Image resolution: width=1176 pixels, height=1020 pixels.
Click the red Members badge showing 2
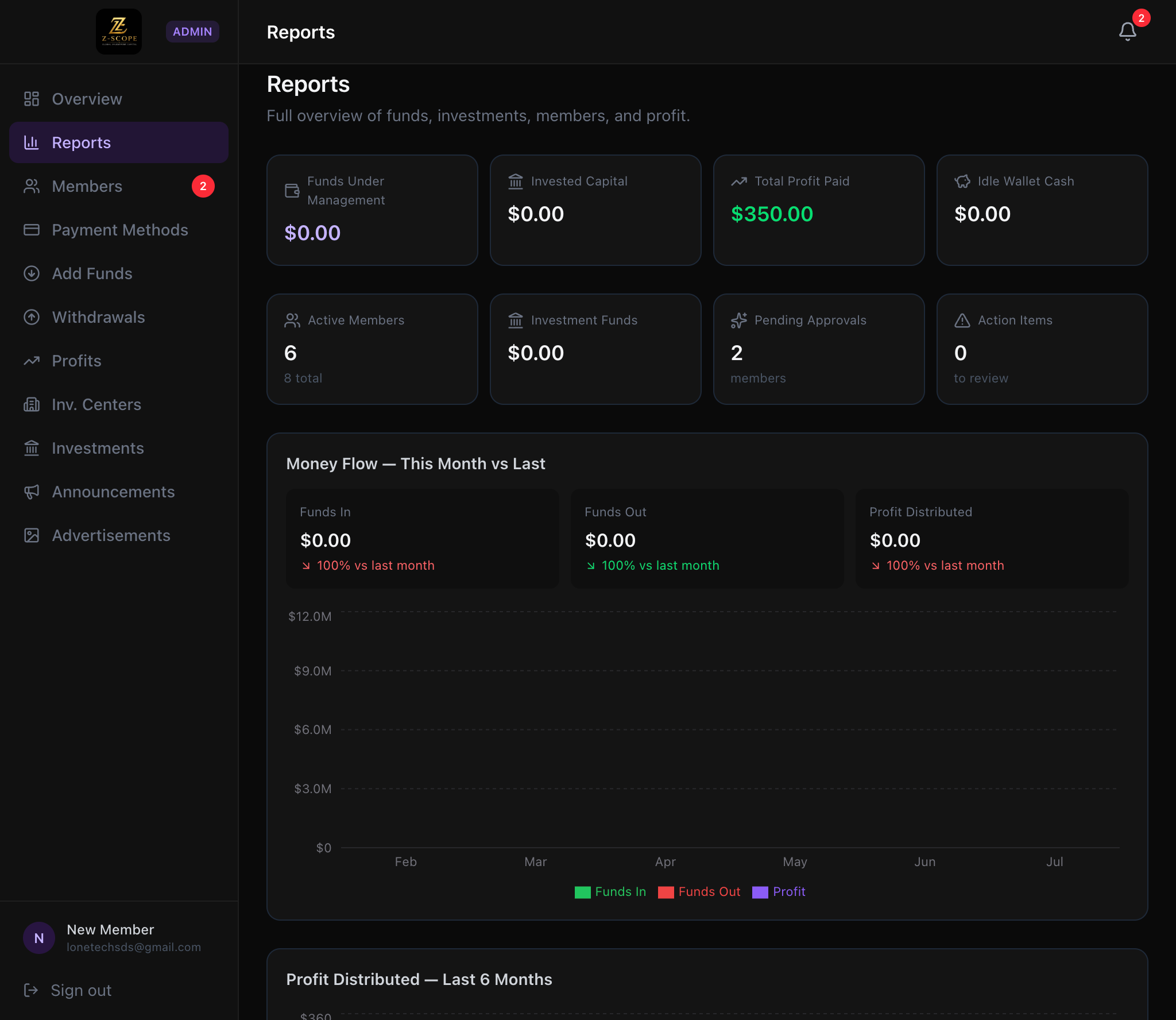[203, 186]
